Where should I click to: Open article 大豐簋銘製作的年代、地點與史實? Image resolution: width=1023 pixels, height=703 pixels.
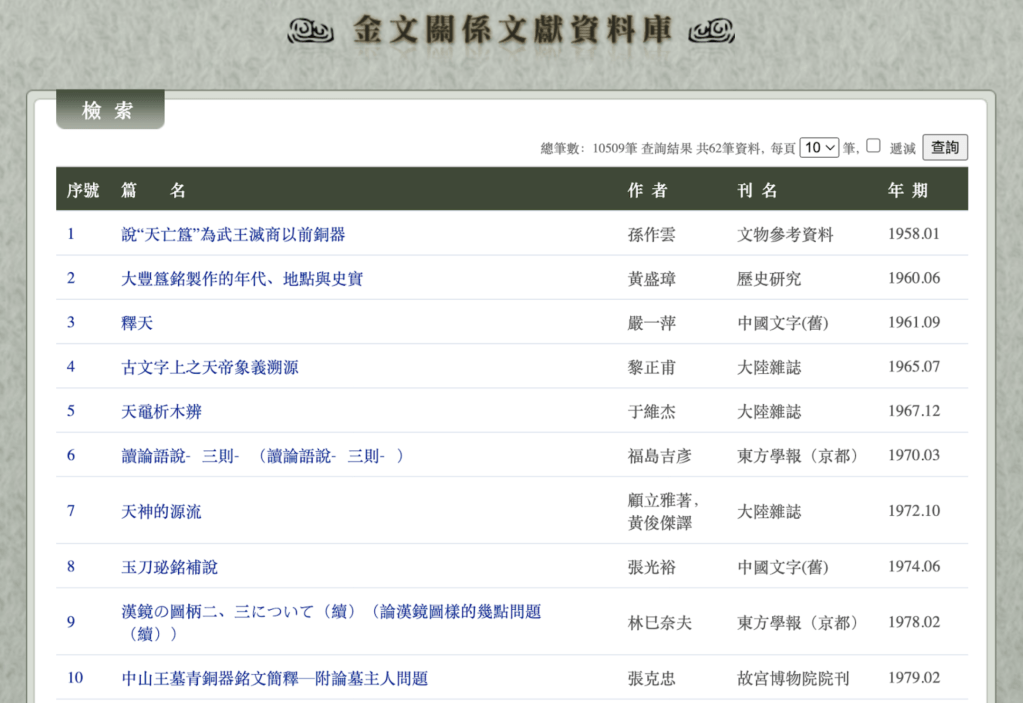click(241, 279)
